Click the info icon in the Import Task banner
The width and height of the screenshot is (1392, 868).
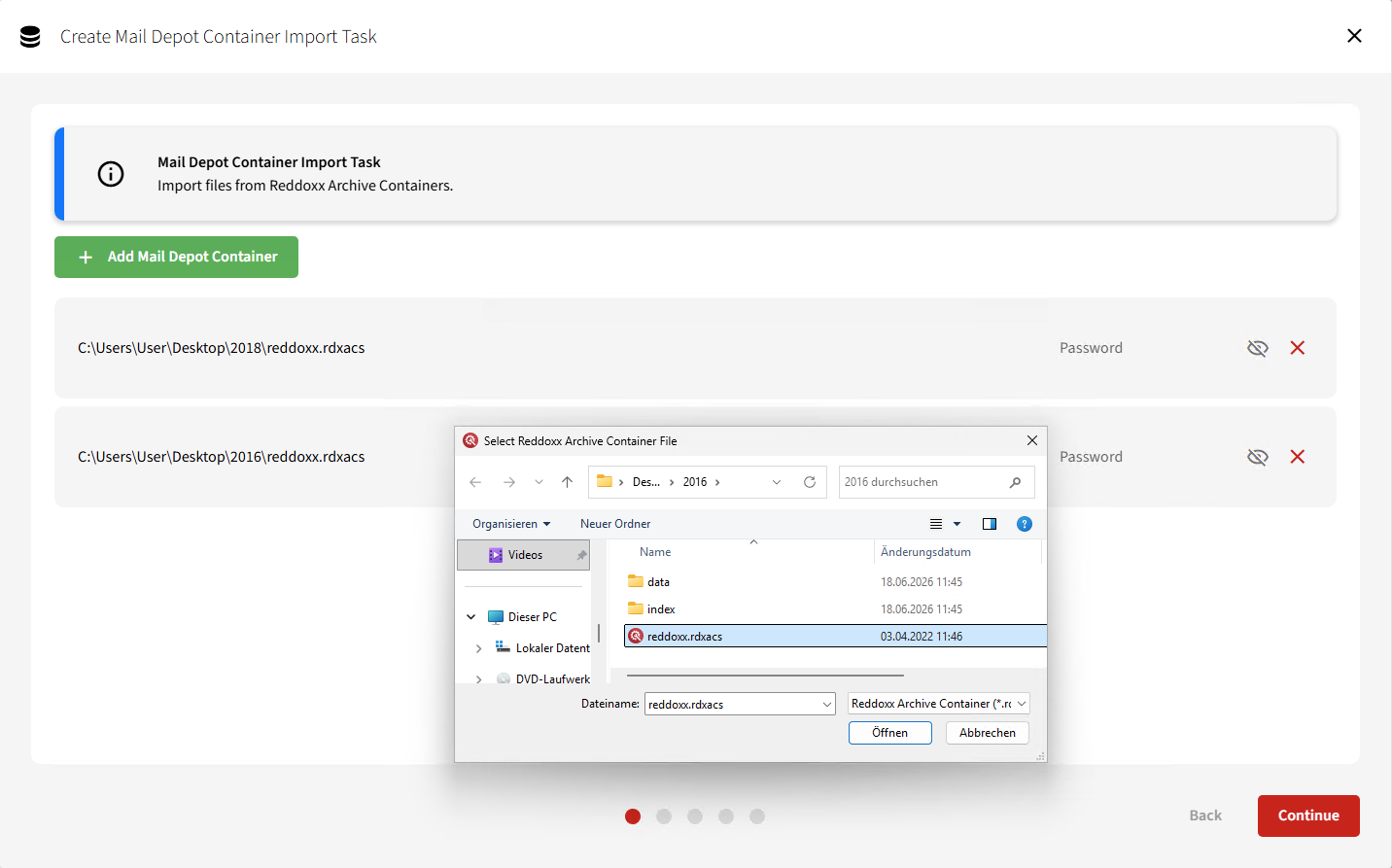click(111, 174)
